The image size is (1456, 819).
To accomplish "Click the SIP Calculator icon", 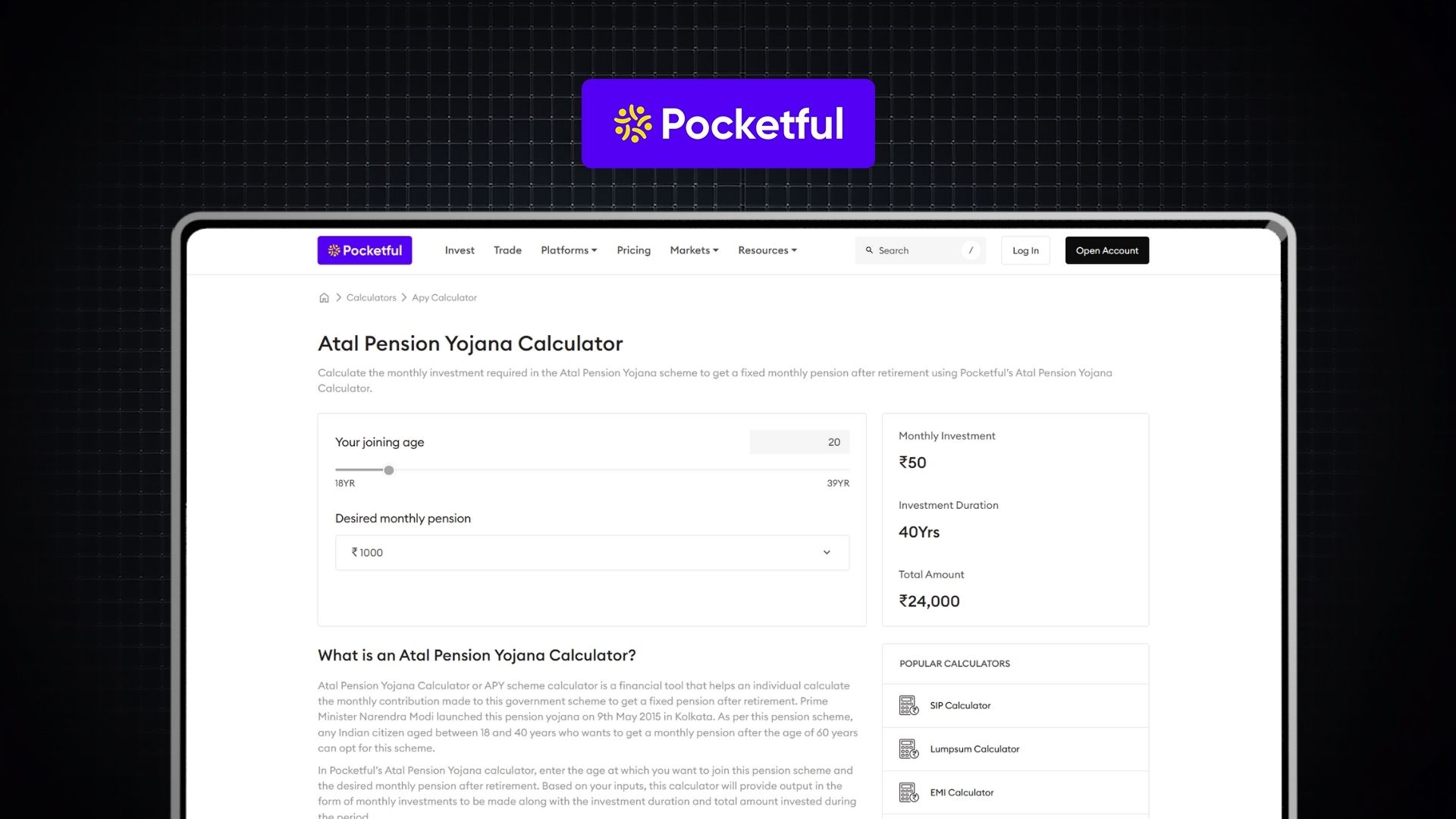I will coord(908,705).
